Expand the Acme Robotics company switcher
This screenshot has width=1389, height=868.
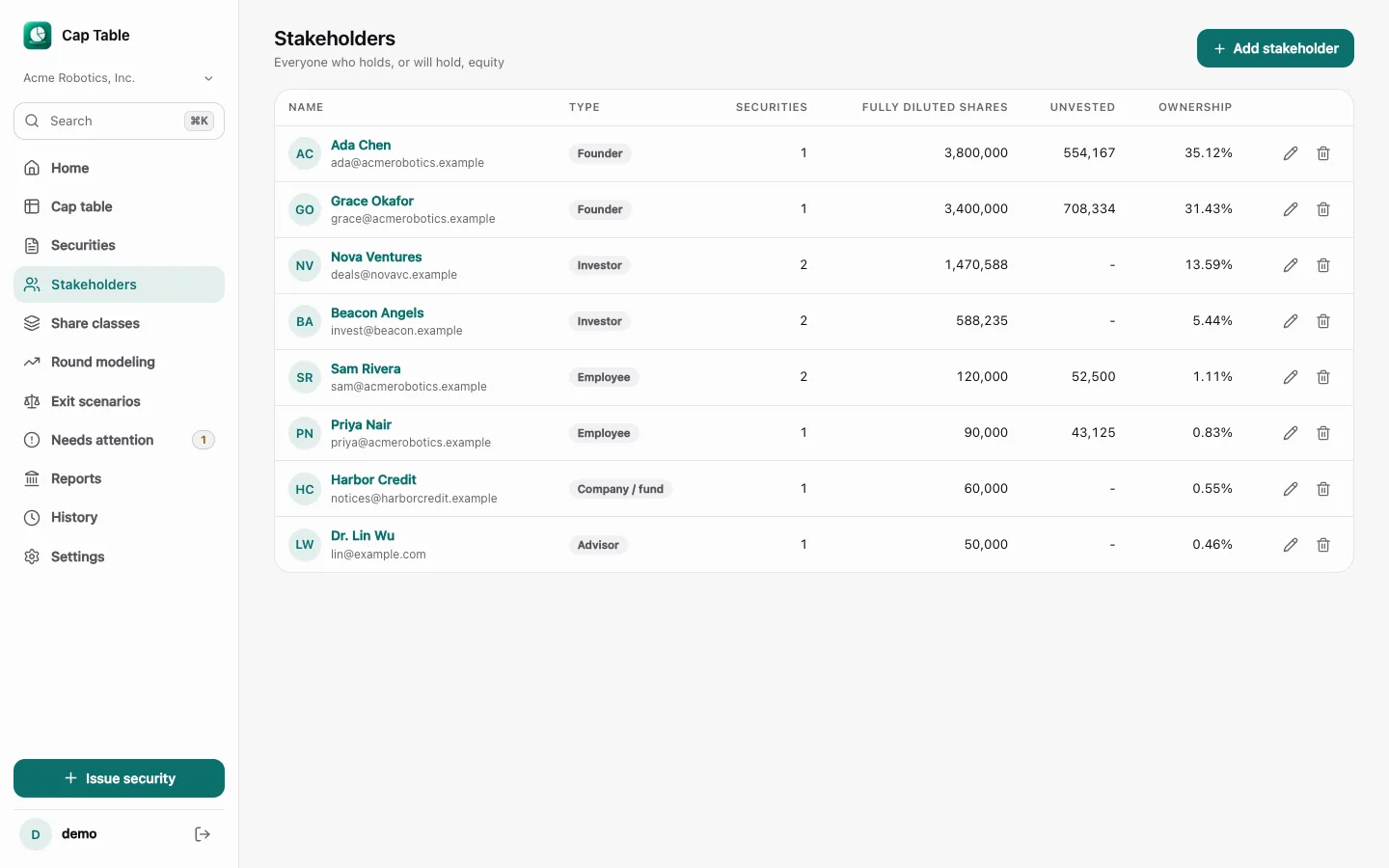pos(119,78)
